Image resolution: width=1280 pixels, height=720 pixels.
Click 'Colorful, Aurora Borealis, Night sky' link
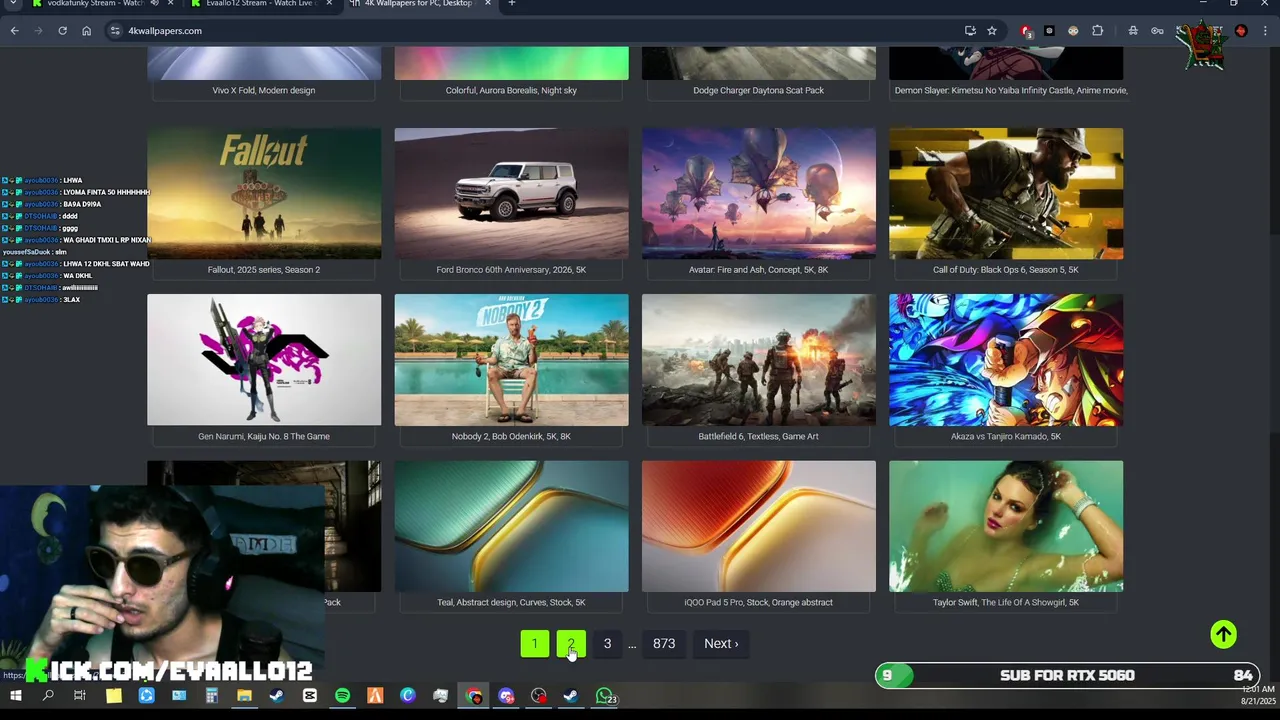click(511, 90)
